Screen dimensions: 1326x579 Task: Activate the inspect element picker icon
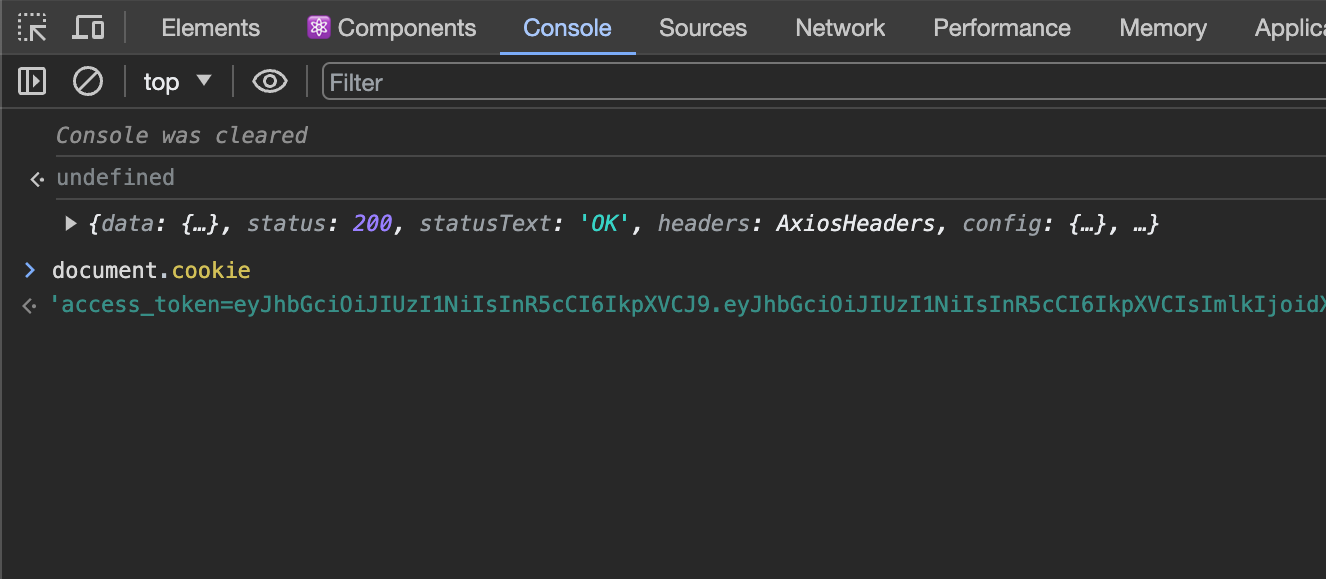point(33,28)
